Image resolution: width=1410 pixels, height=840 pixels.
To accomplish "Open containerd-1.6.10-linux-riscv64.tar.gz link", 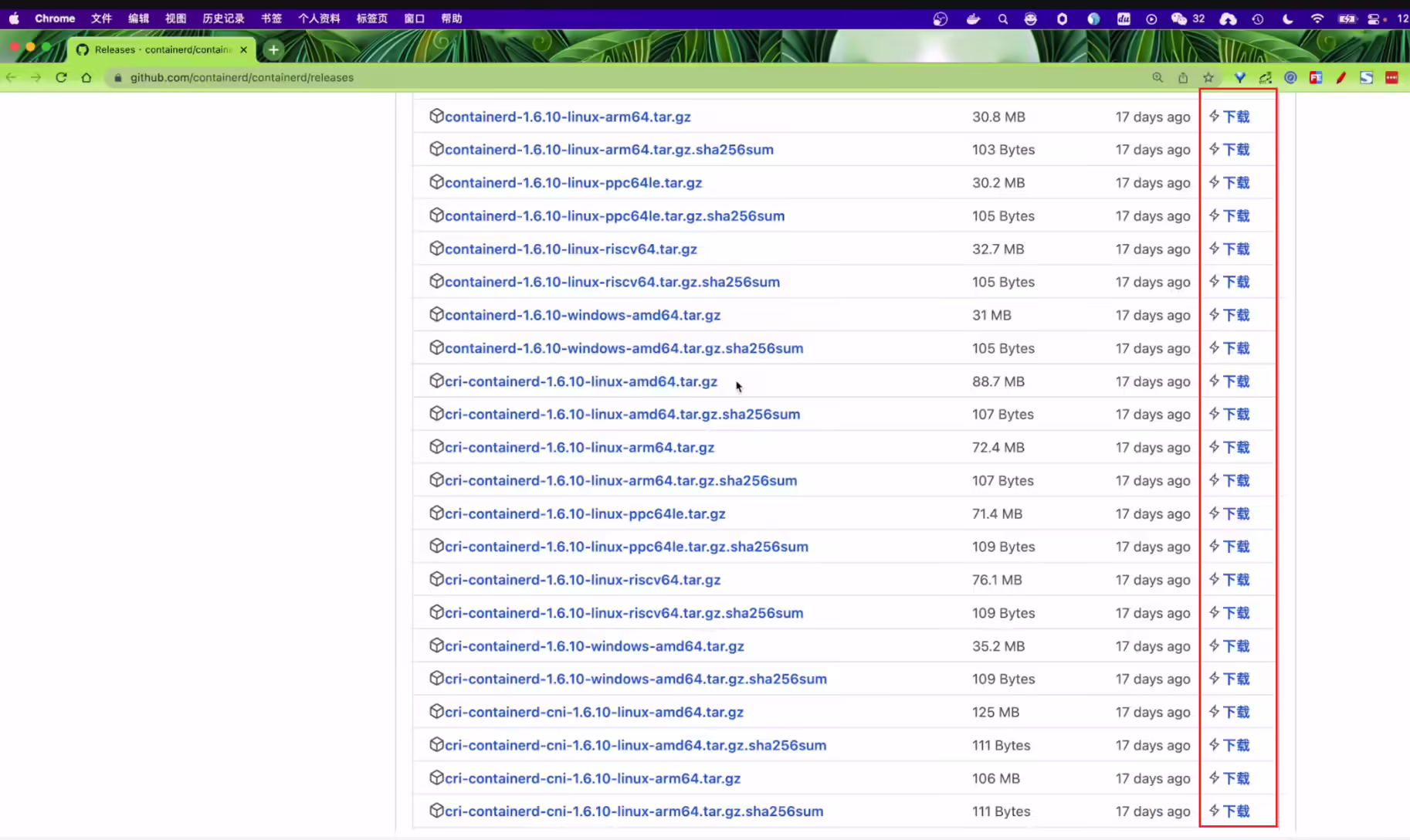I will click(571, 249).
